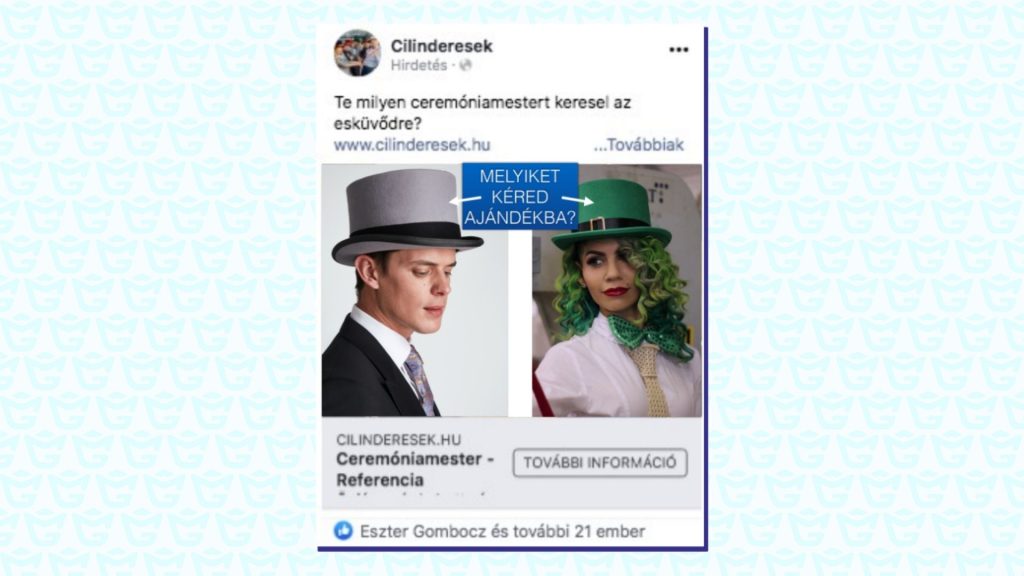Open the Ceremóniamester - Referencia headline

point(415,469)
